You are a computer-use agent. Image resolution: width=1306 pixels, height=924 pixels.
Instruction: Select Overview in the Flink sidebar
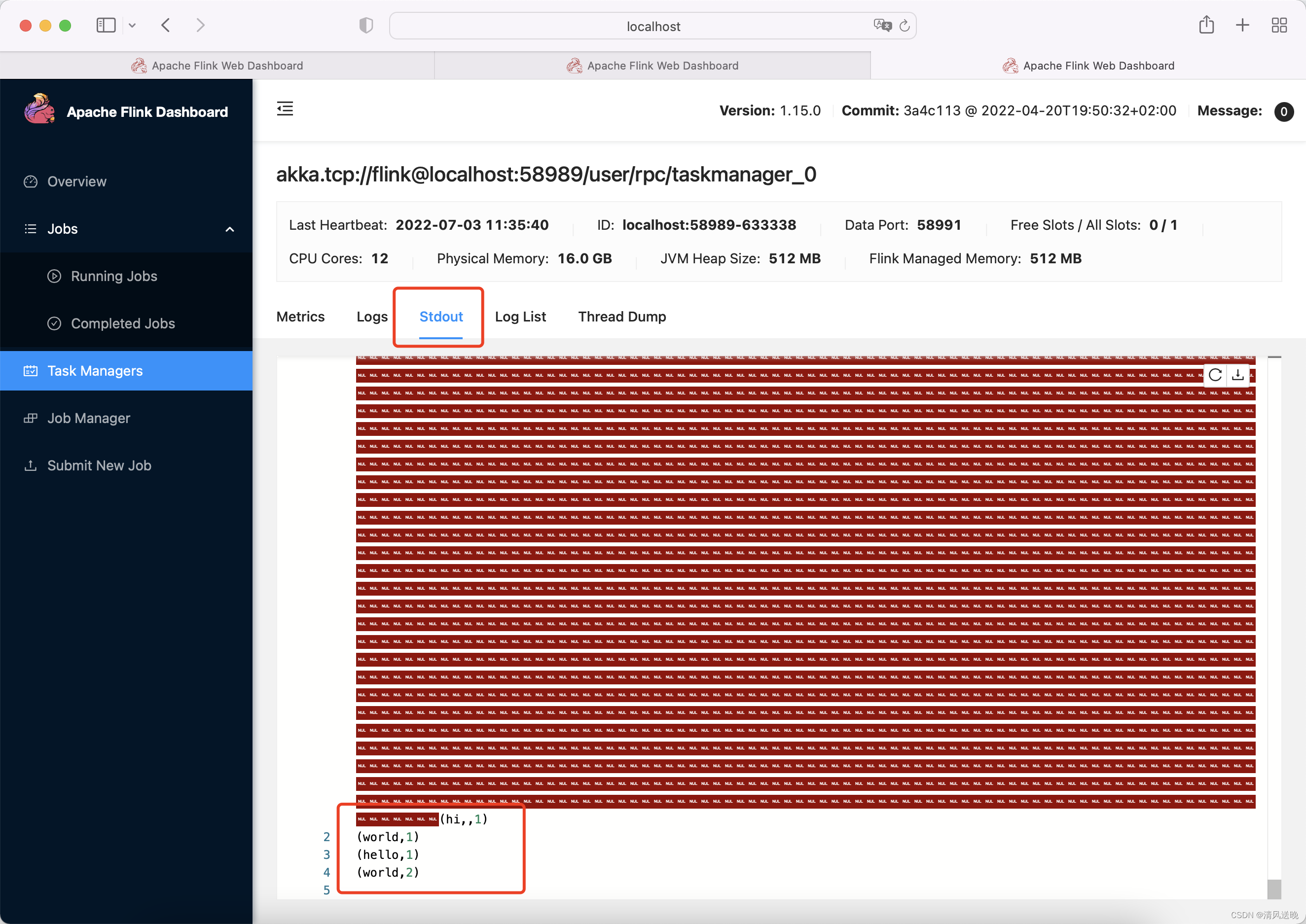76,181
